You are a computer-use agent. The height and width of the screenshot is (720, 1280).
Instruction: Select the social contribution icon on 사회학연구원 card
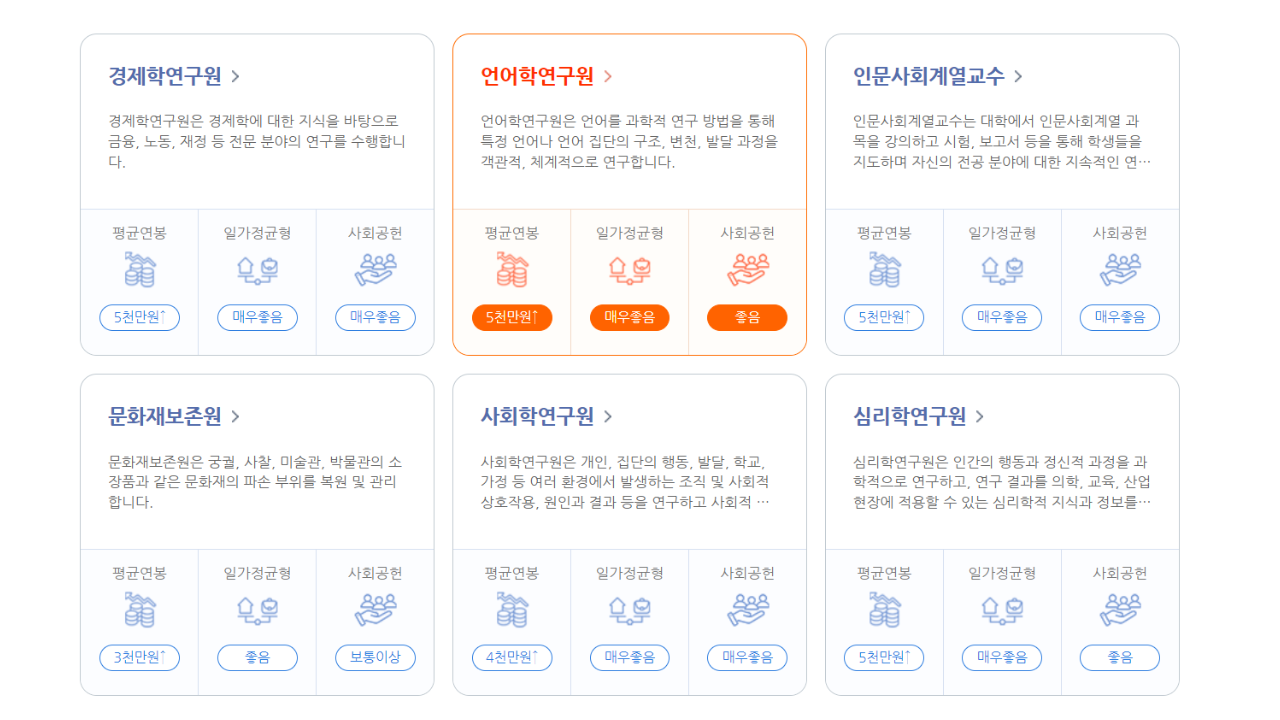(x=746, y=608)
